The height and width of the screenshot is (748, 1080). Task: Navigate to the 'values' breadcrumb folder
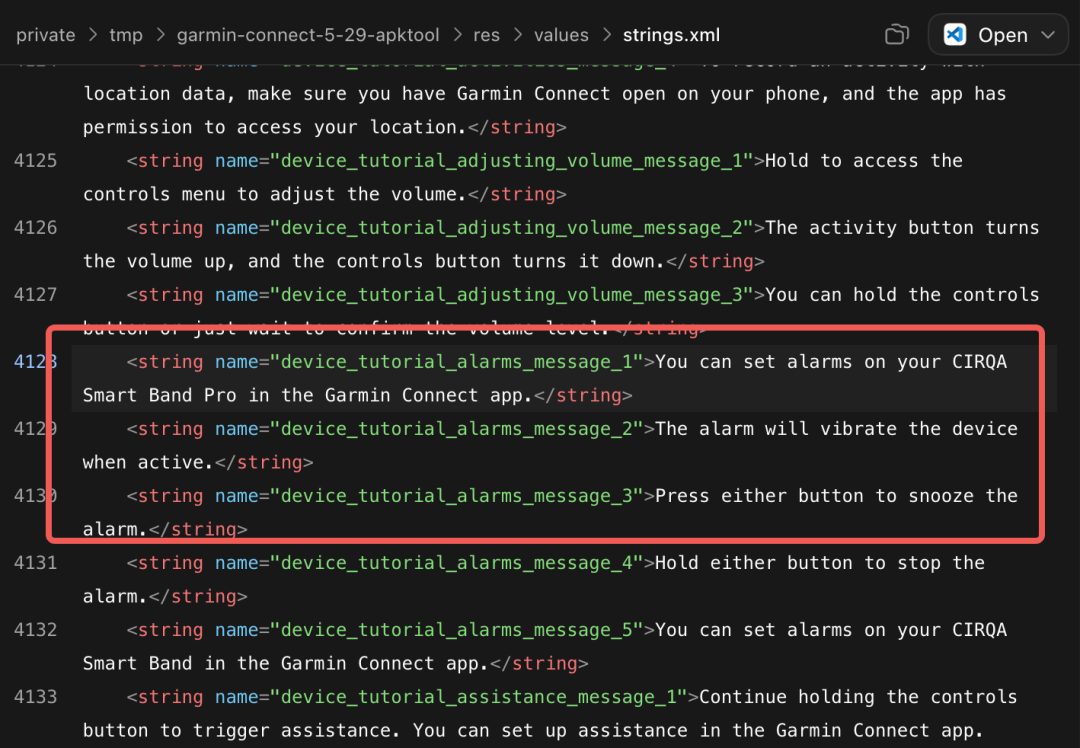pyautogui.click(x=561, y=35)
